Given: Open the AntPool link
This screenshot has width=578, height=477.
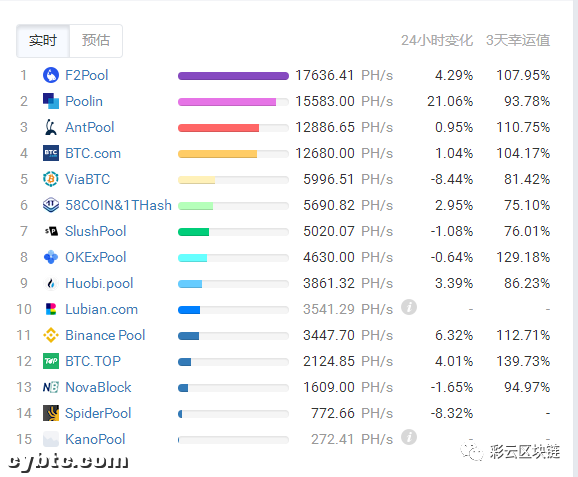Looking at the screenshot, I should coord(90,127).
